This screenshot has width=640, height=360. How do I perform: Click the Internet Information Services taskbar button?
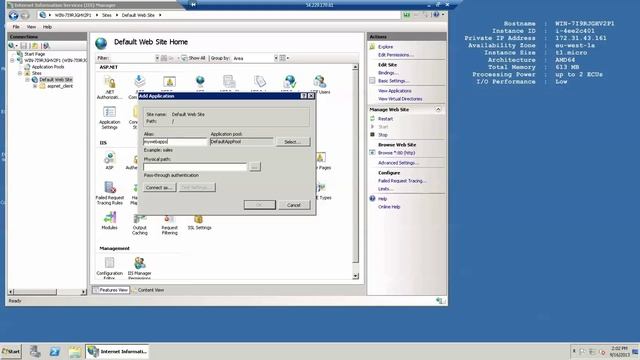[117, 351]
